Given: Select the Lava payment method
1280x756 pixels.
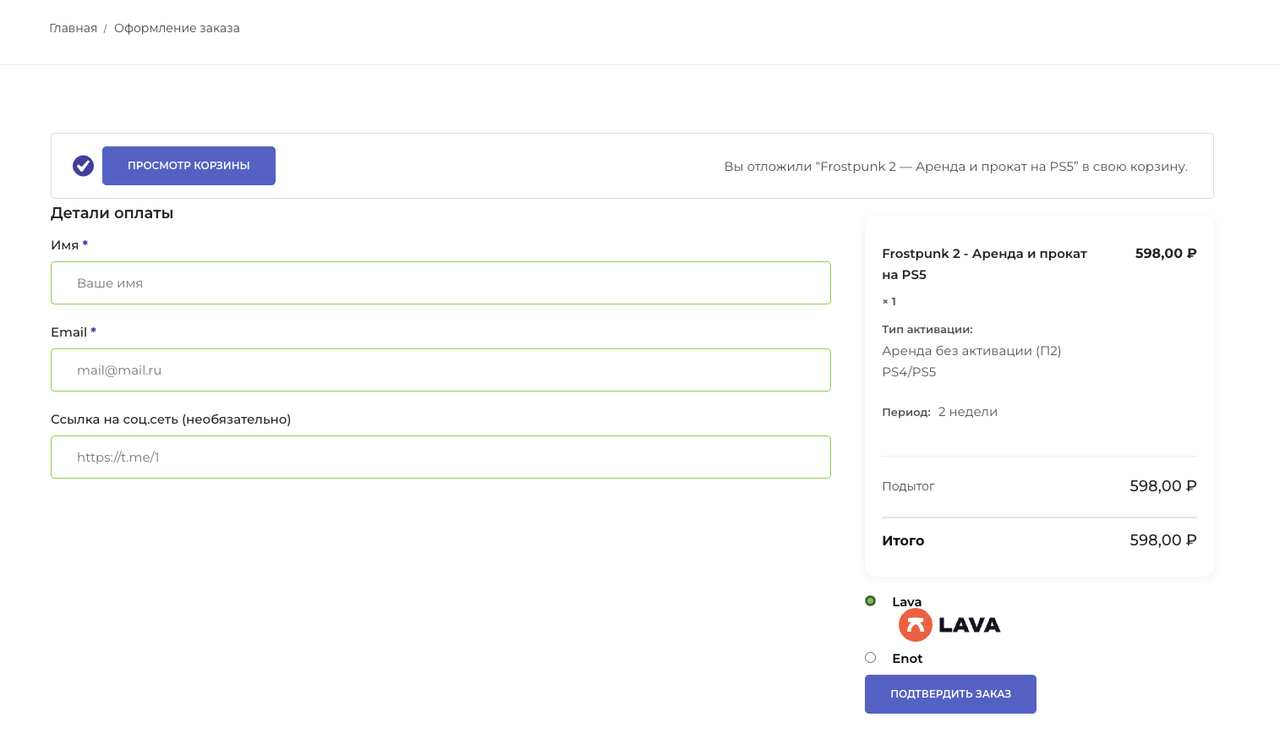Looking at the screenshot, I should point(870,601).
